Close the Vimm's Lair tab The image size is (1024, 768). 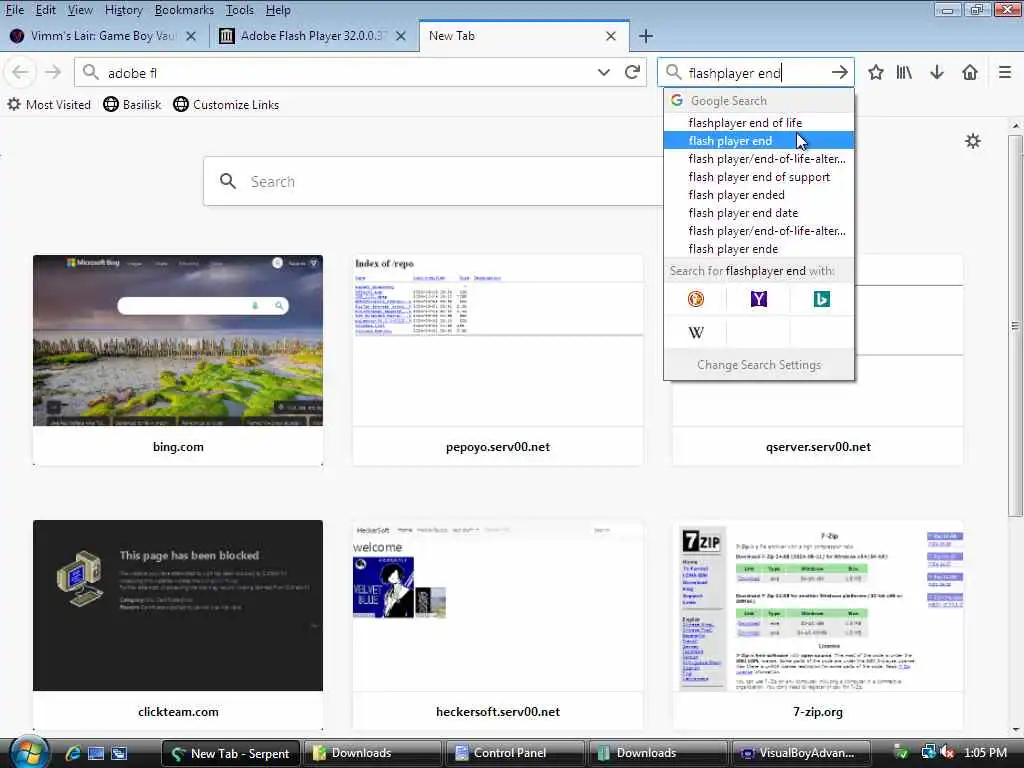[191, 36]
